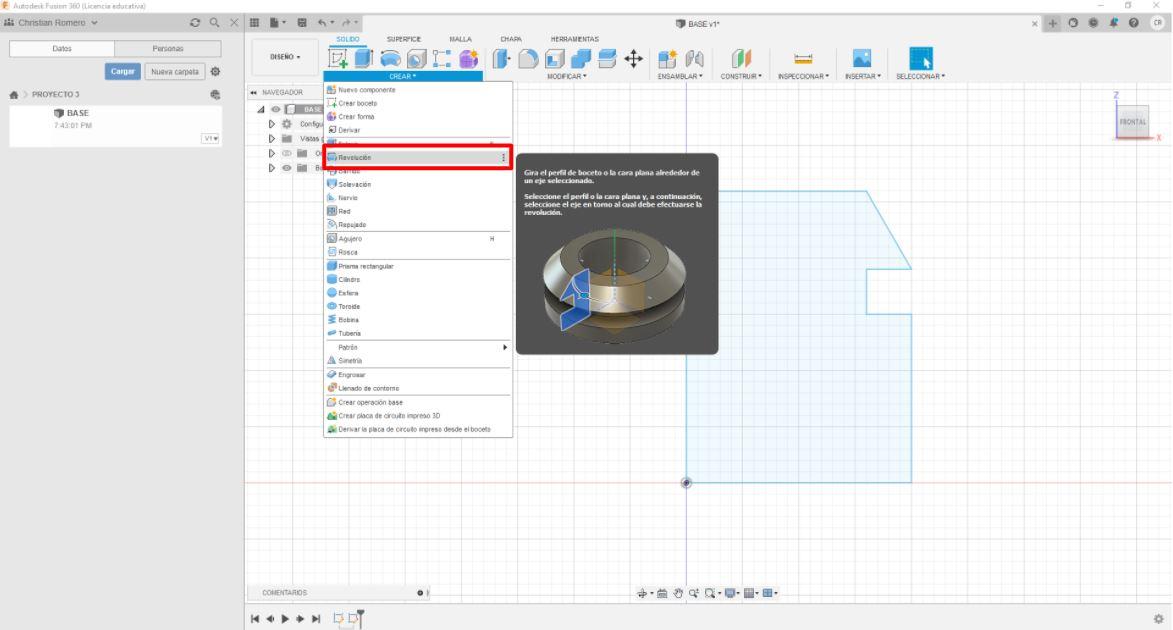Collapse the BASE root browser node
The image size is (1173, 630).
[x=261, y=109]
